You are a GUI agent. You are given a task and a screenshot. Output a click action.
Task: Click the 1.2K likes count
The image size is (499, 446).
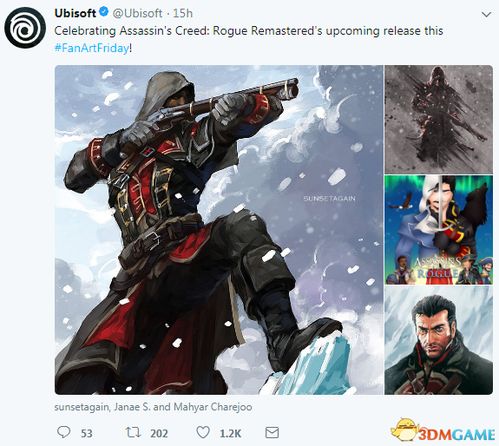click(230, 433)
